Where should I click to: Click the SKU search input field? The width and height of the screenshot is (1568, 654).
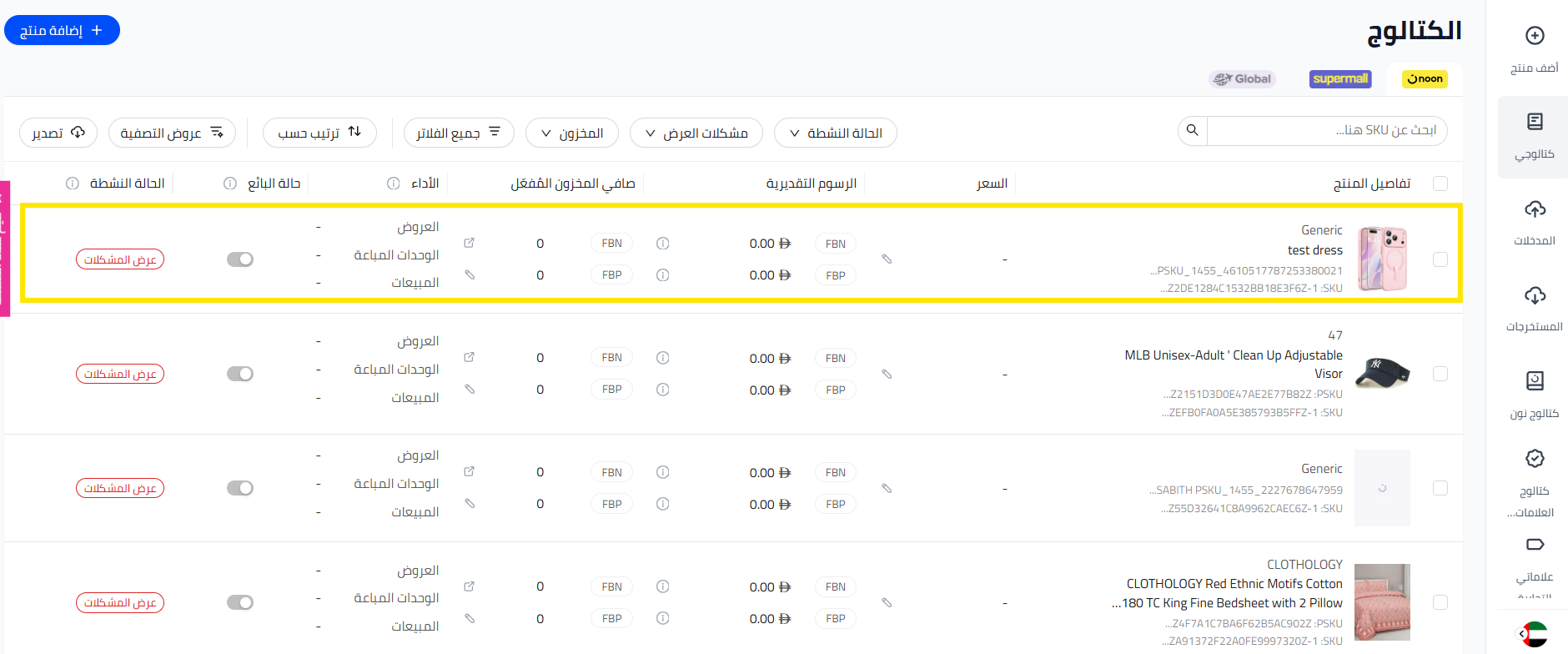[x=1326, y=130]
